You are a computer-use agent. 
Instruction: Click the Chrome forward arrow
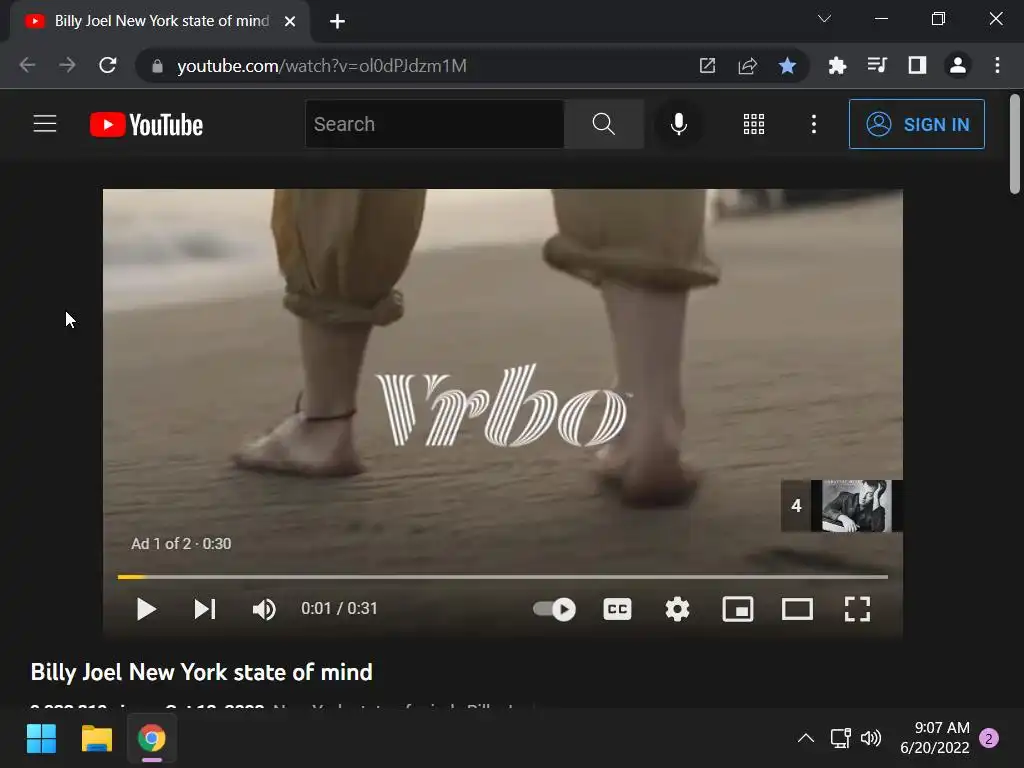point(67,65)
